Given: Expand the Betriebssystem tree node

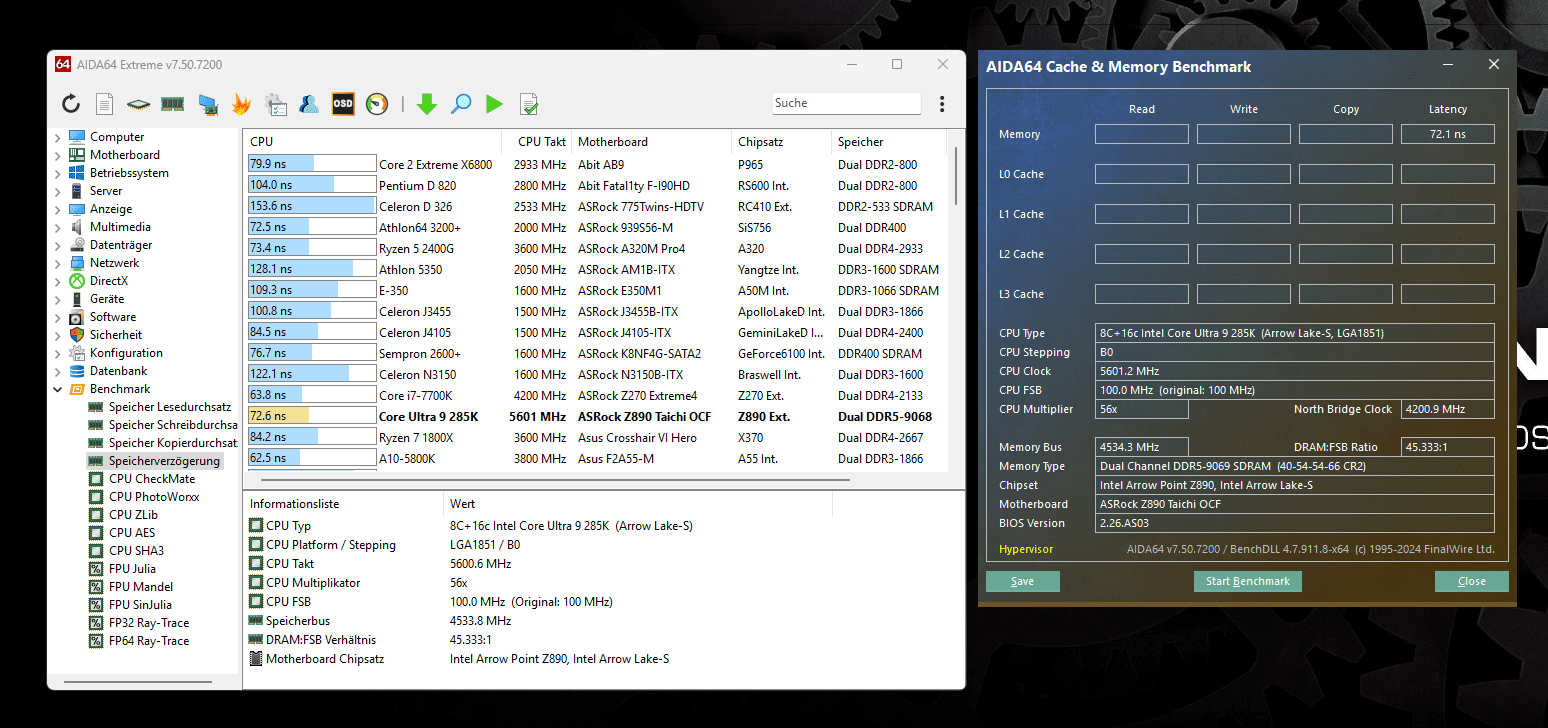Looking at the screenshot, I should tap(57, 173).
